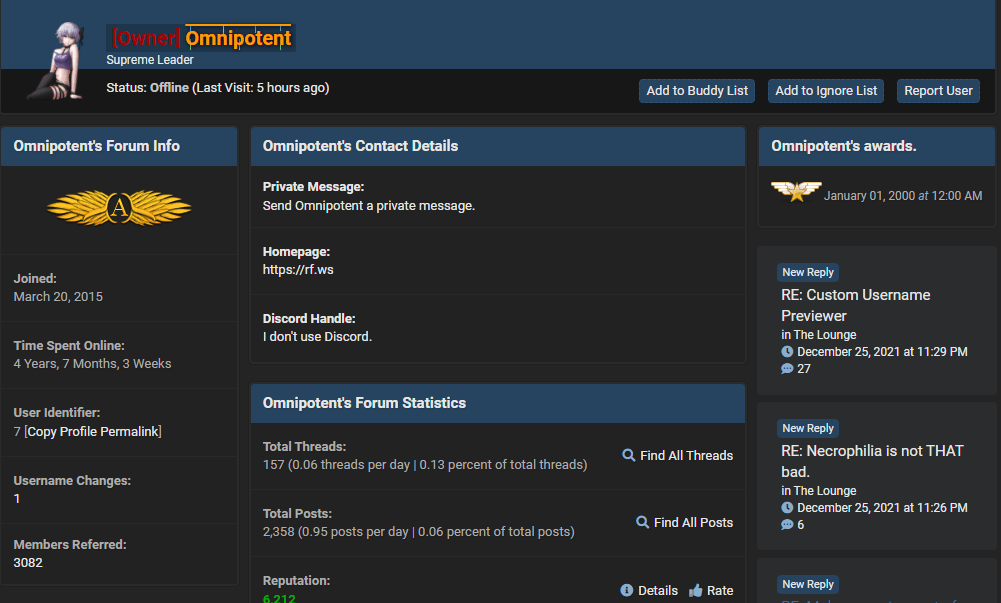The height and width of the screenshot is (603, 1001).
Task: Click the reputation Details info icon
Action: 627,590
